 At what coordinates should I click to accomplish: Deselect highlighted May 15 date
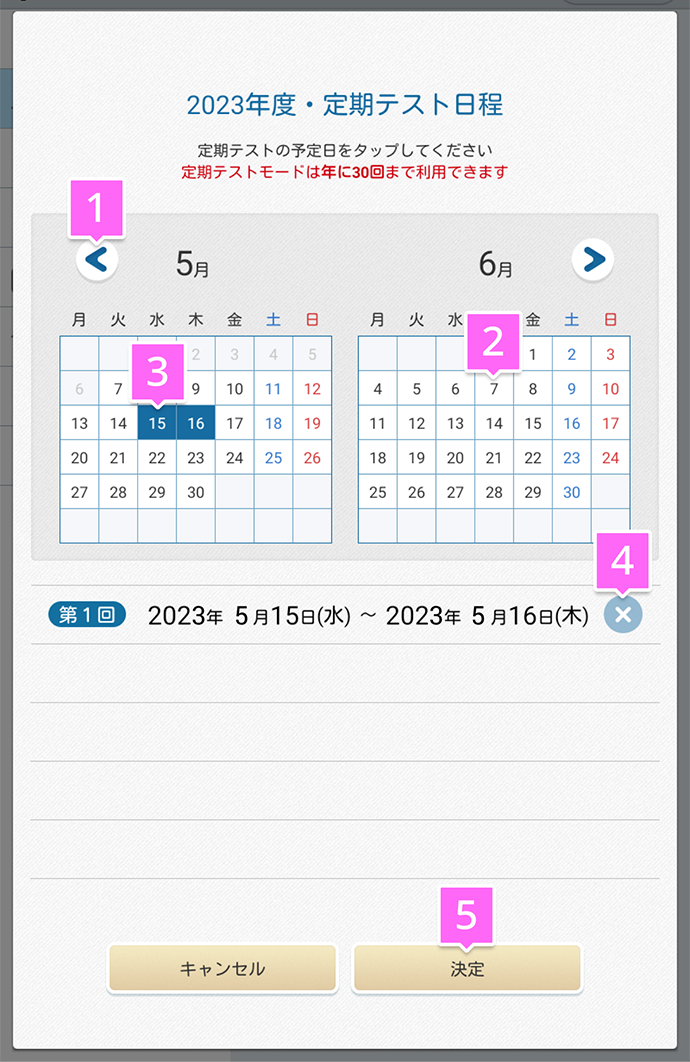click(157, 423)
